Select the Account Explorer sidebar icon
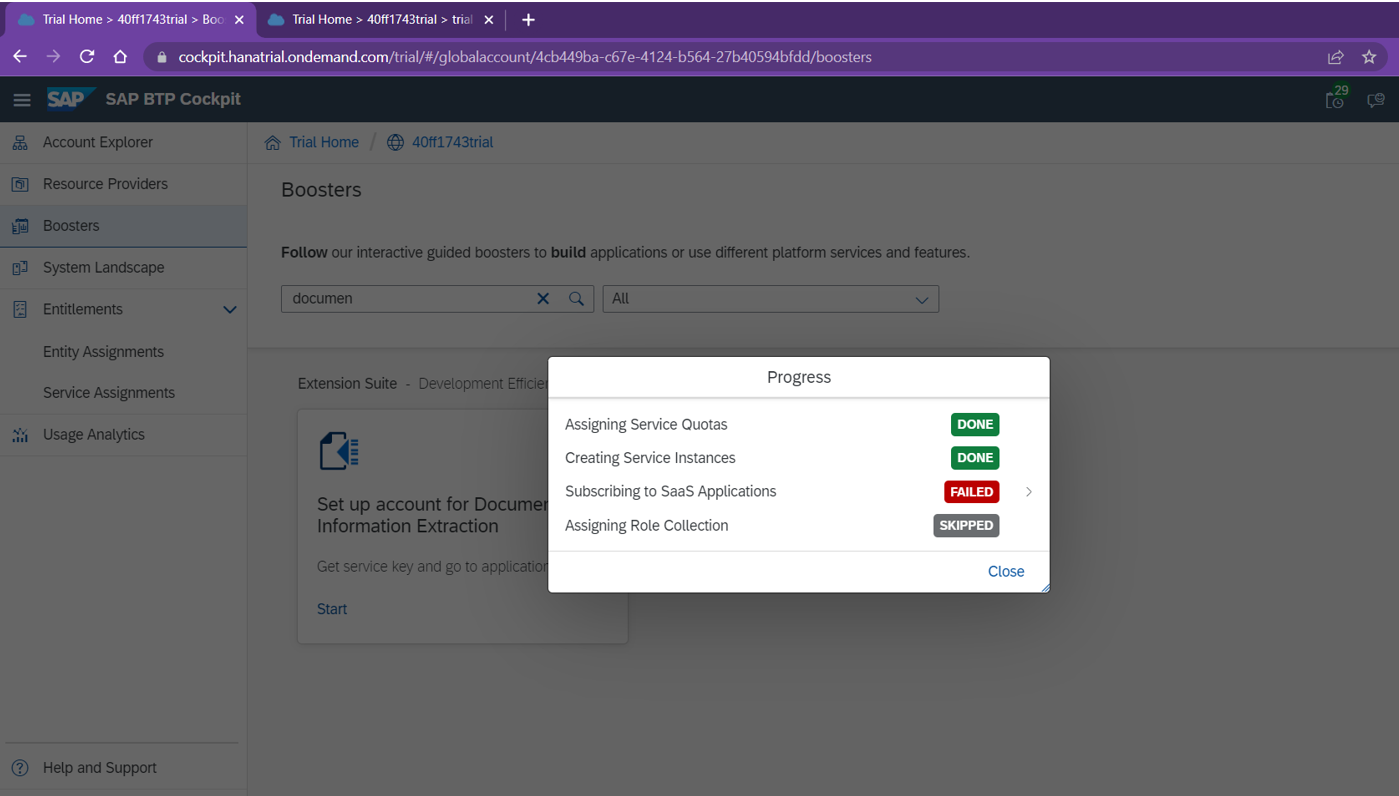The height and width of the screenshot is (796, 1399). [x=20, y=142]
